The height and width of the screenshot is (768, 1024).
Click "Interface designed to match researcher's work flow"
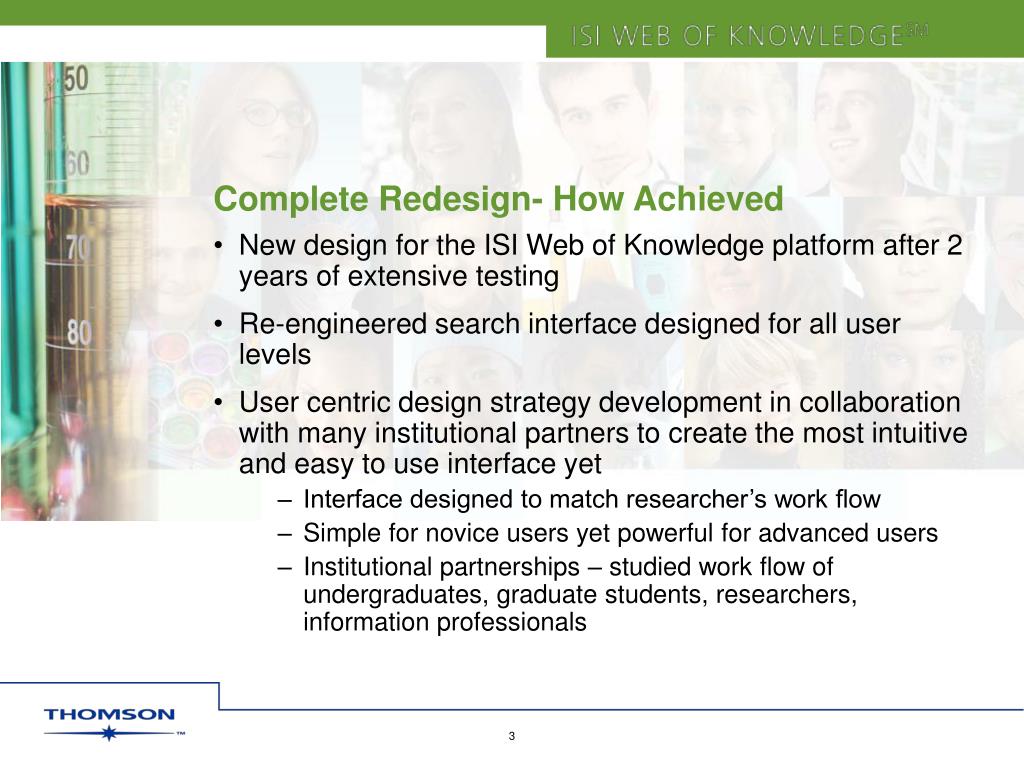point(592,500)
